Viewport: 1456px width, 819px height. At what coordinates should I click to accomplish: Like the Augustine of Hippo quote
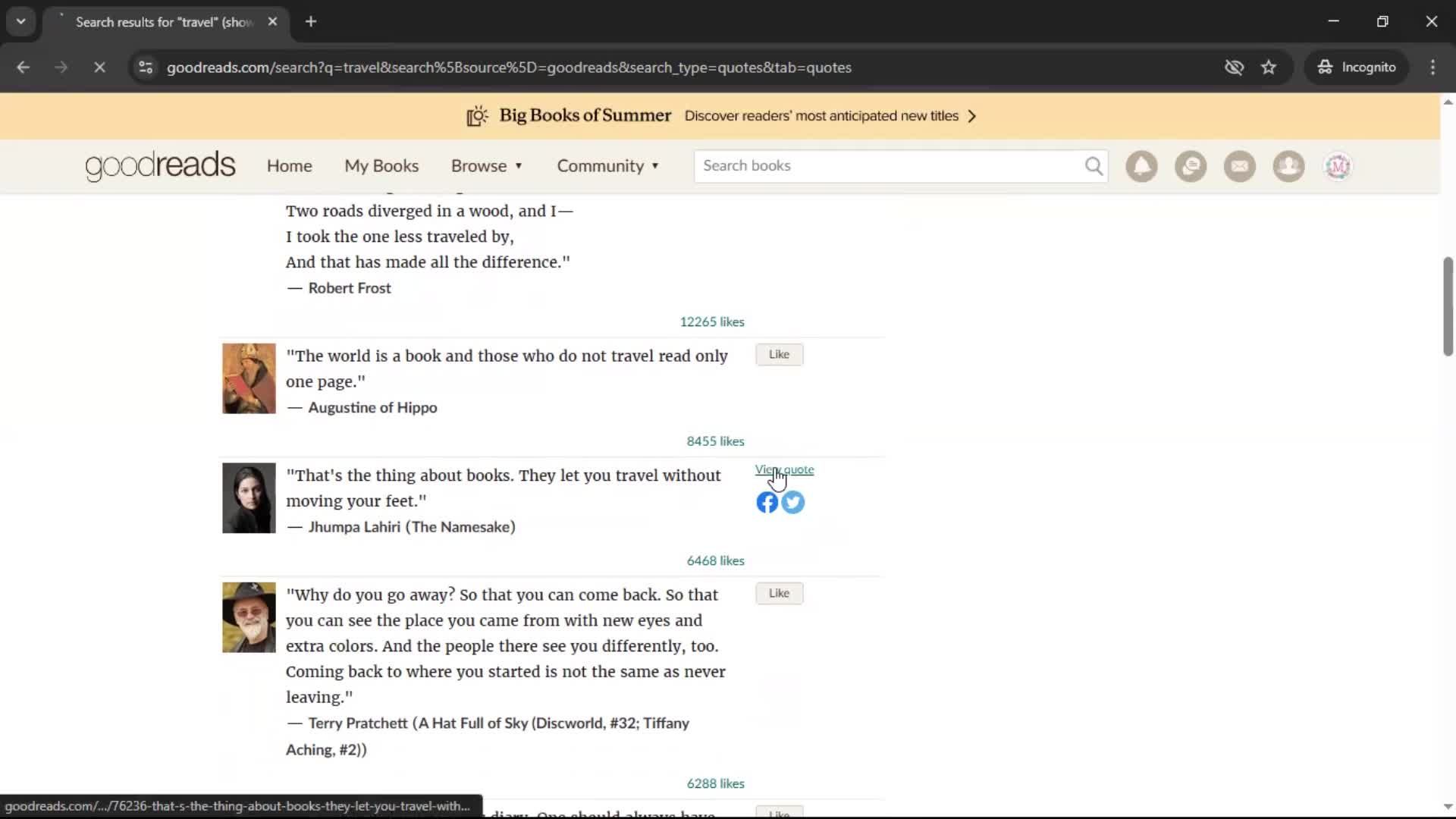tap(779, 354)
